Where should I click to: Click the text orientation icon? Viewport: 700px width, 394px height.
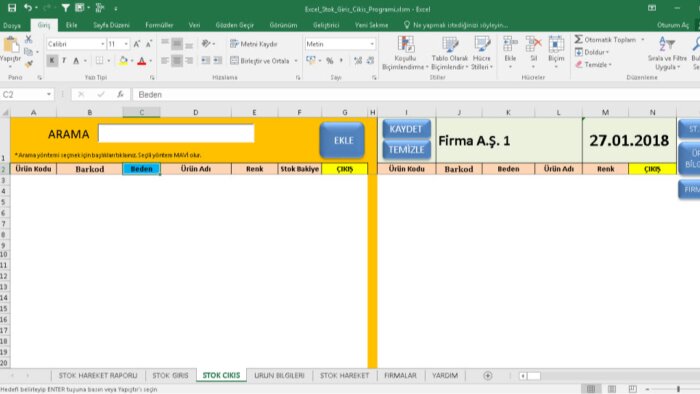(x=206, y=44)
